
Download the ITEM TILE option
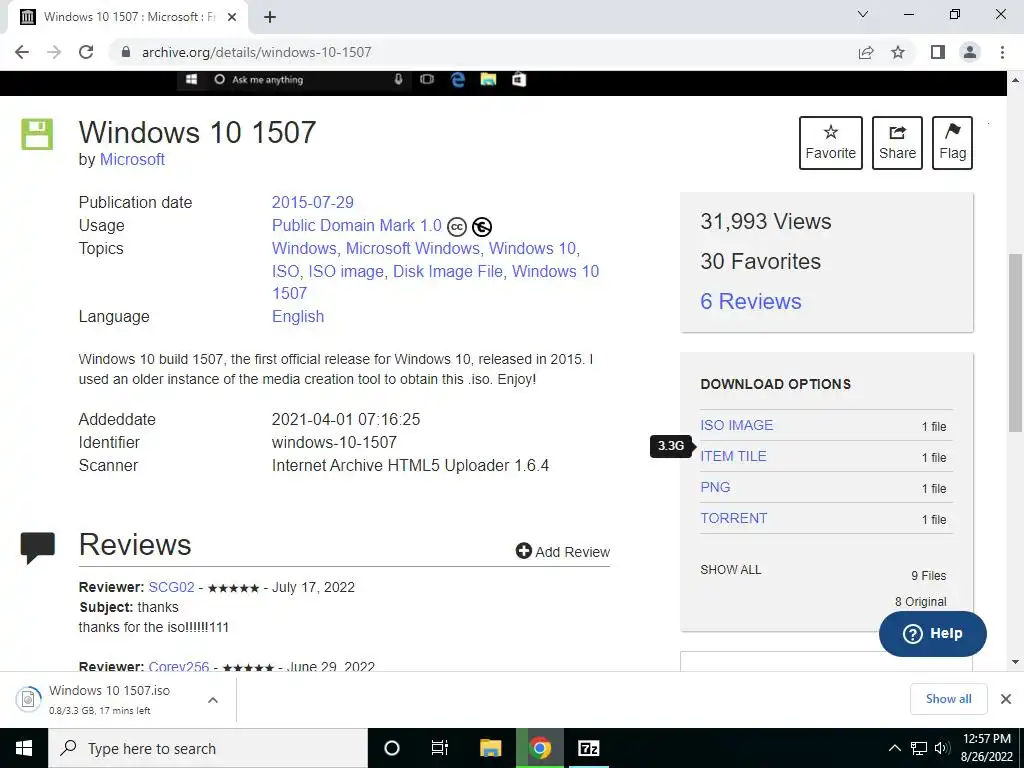(733, 456)
